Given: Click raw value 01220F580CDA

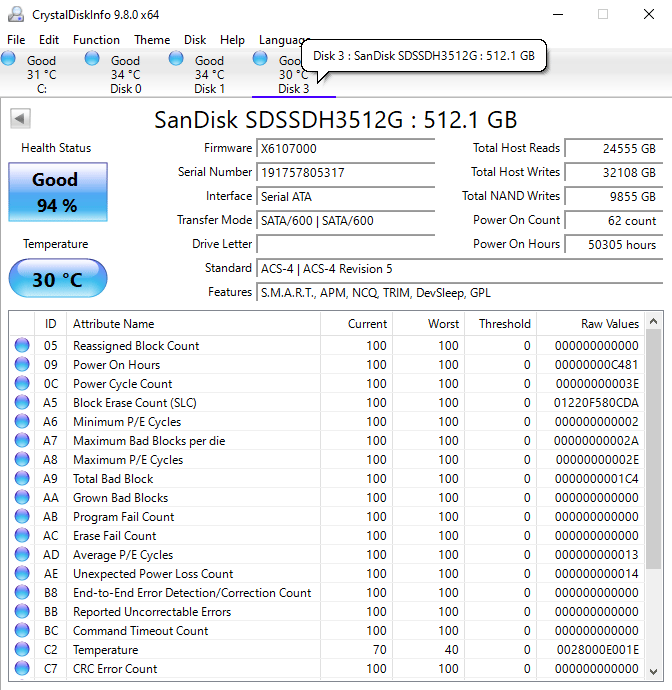Looking at the screenshot, I should coord(596,403).
